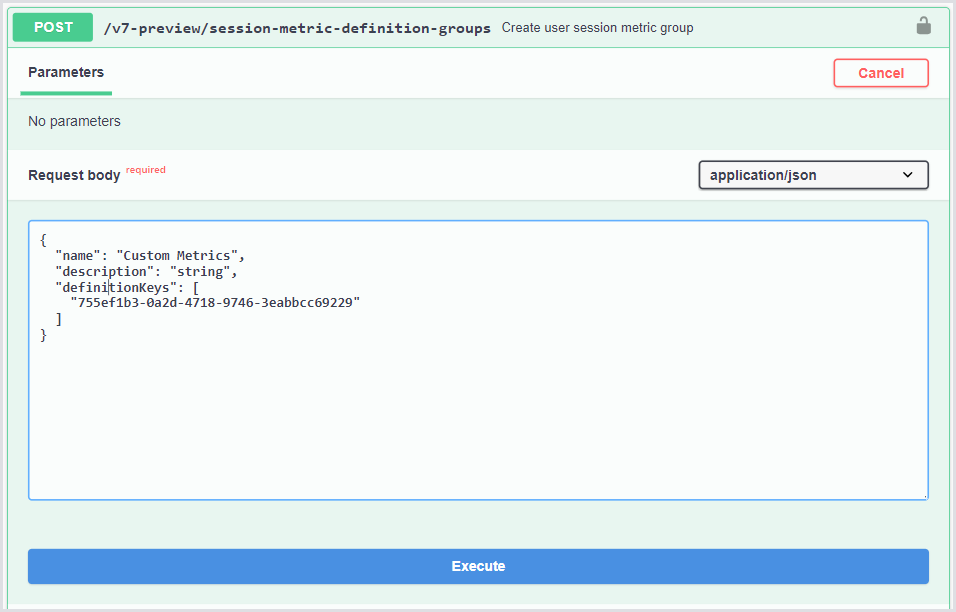
Task: Click empty area of request body editor
Action: point(478,420)
